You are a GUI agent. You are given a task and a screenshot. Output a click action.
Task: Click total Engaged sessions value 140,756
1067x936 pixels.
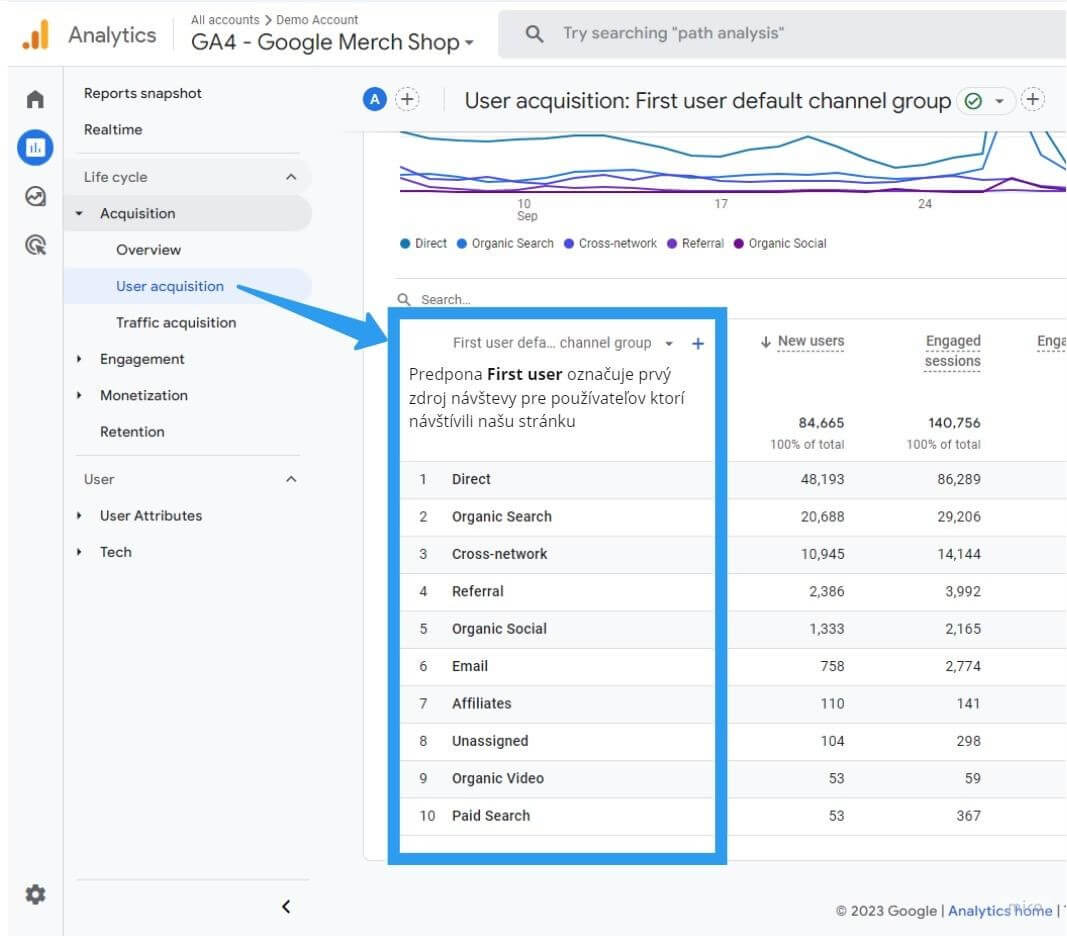954,423
